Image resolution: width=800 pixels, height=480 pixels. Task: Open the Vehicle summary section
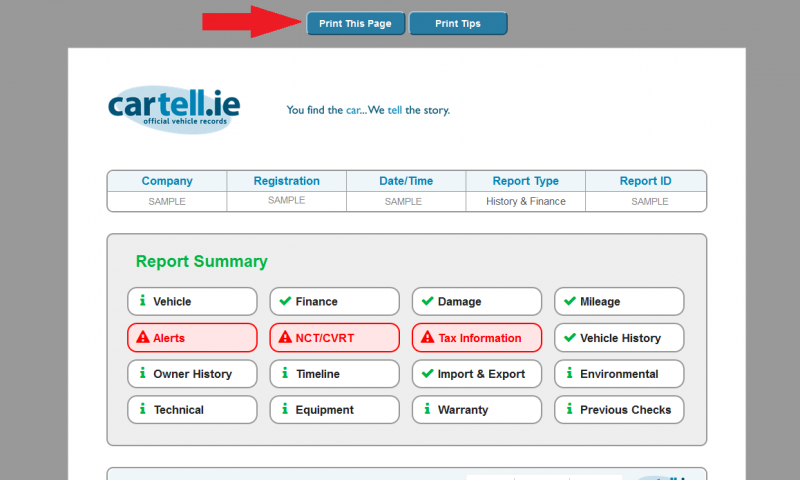192,301
